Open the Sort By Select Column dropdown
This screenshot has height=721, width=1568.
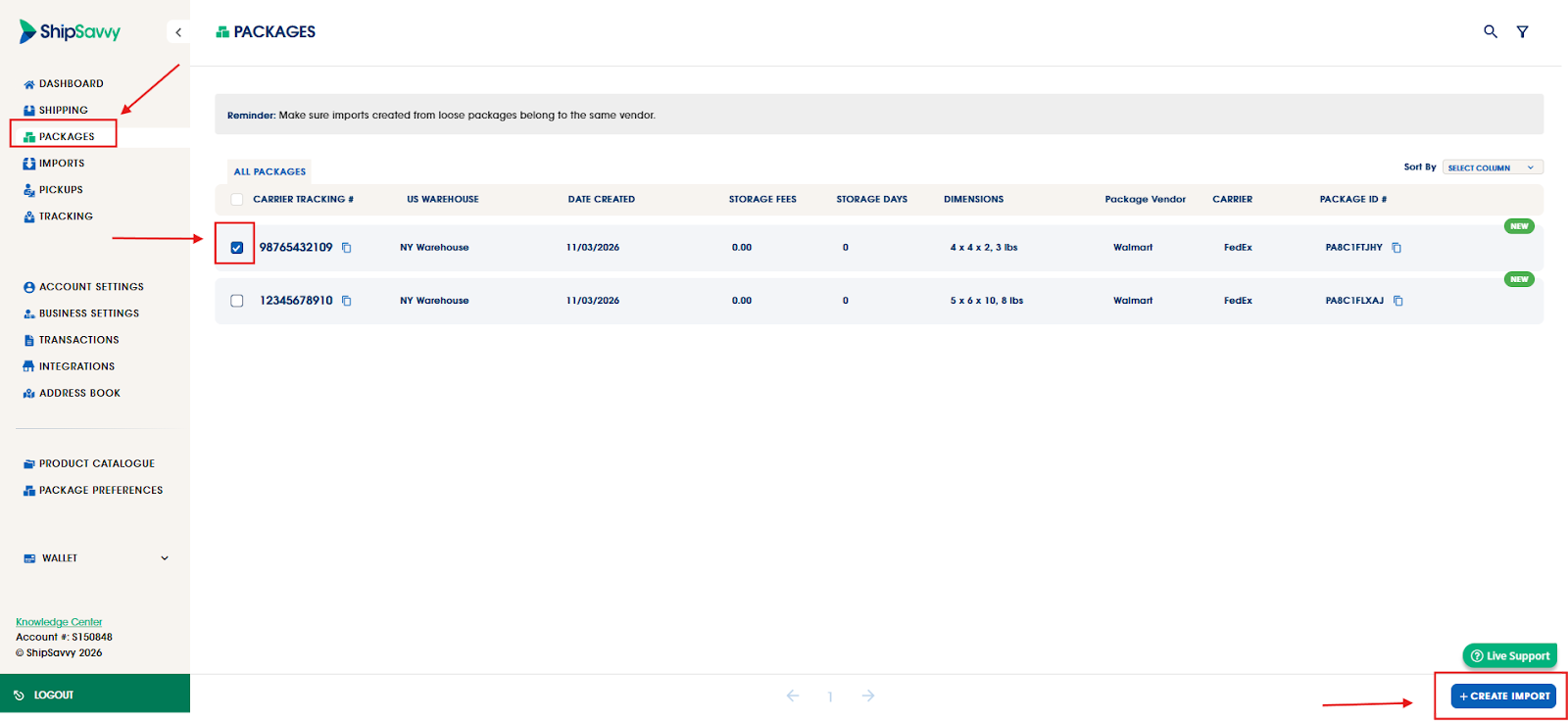coord(1493,168)
